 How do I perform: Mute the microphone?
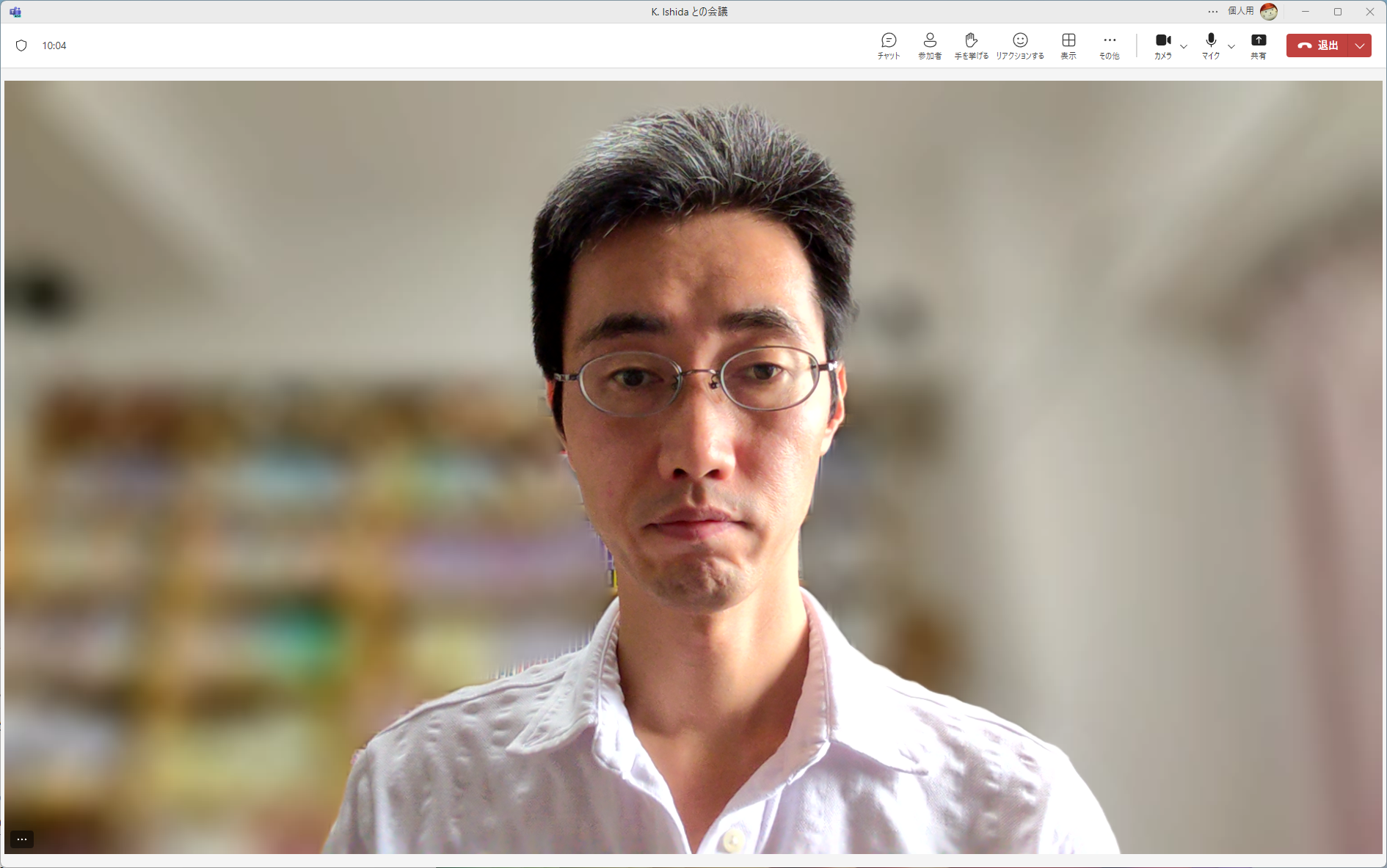[1210, 43]
